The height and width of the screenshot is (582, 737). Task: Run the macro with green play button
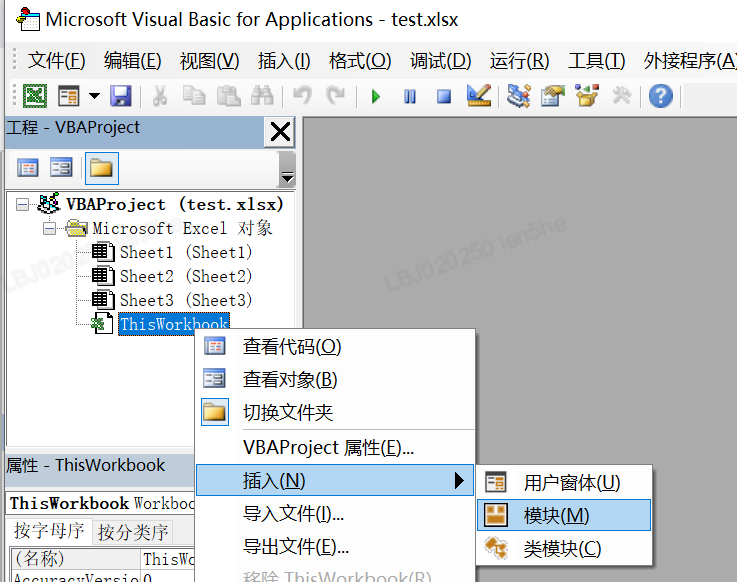(376, 96)
